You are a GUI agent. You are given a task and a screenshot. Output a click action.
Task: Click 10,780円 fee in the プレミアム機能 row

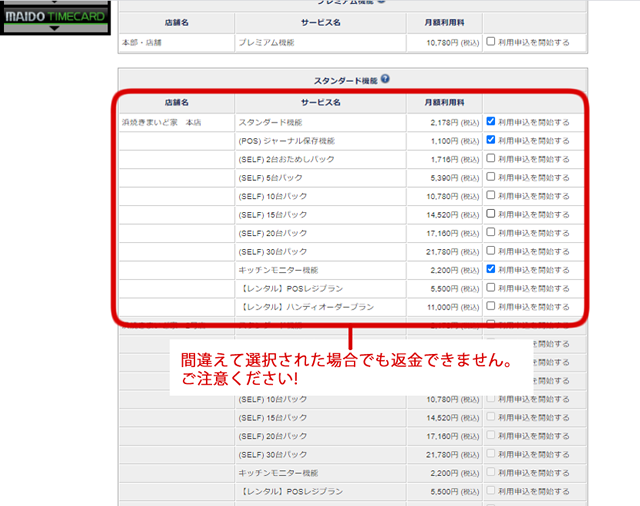(453, 42)
